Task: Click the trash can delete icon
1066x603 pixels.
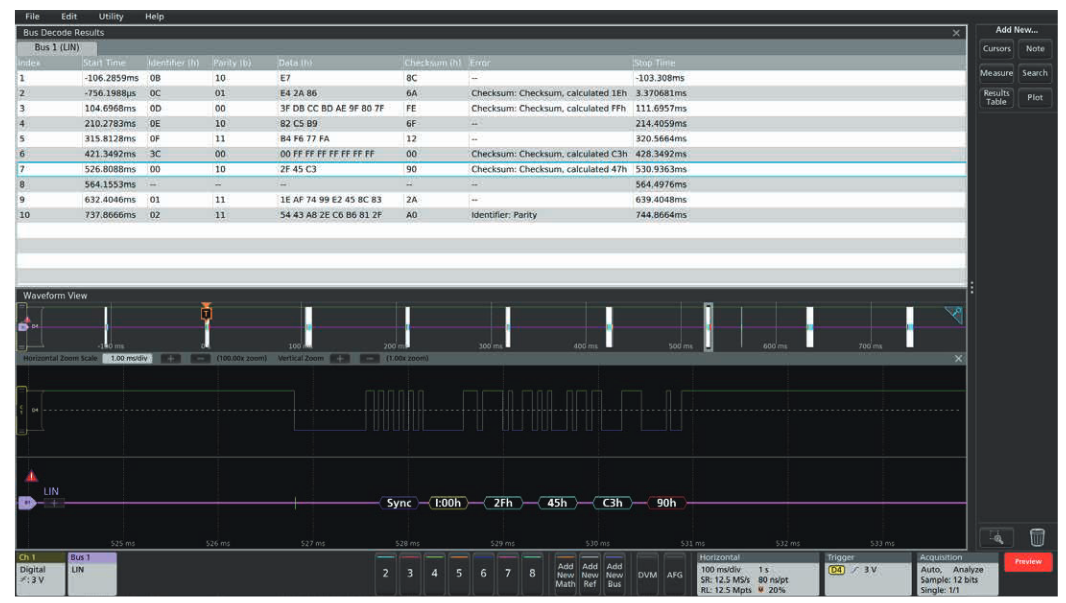Action: 1037,538
